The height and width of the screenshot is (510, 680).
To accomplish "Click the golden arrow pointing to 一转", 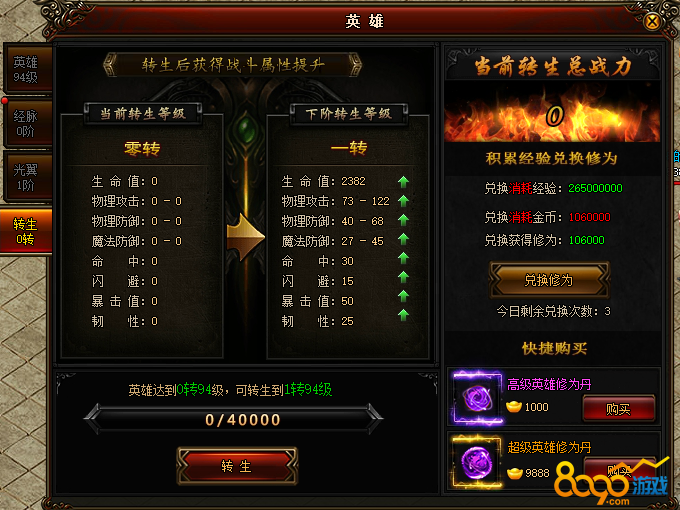I will pyautogui.click(x=245, y=237).
